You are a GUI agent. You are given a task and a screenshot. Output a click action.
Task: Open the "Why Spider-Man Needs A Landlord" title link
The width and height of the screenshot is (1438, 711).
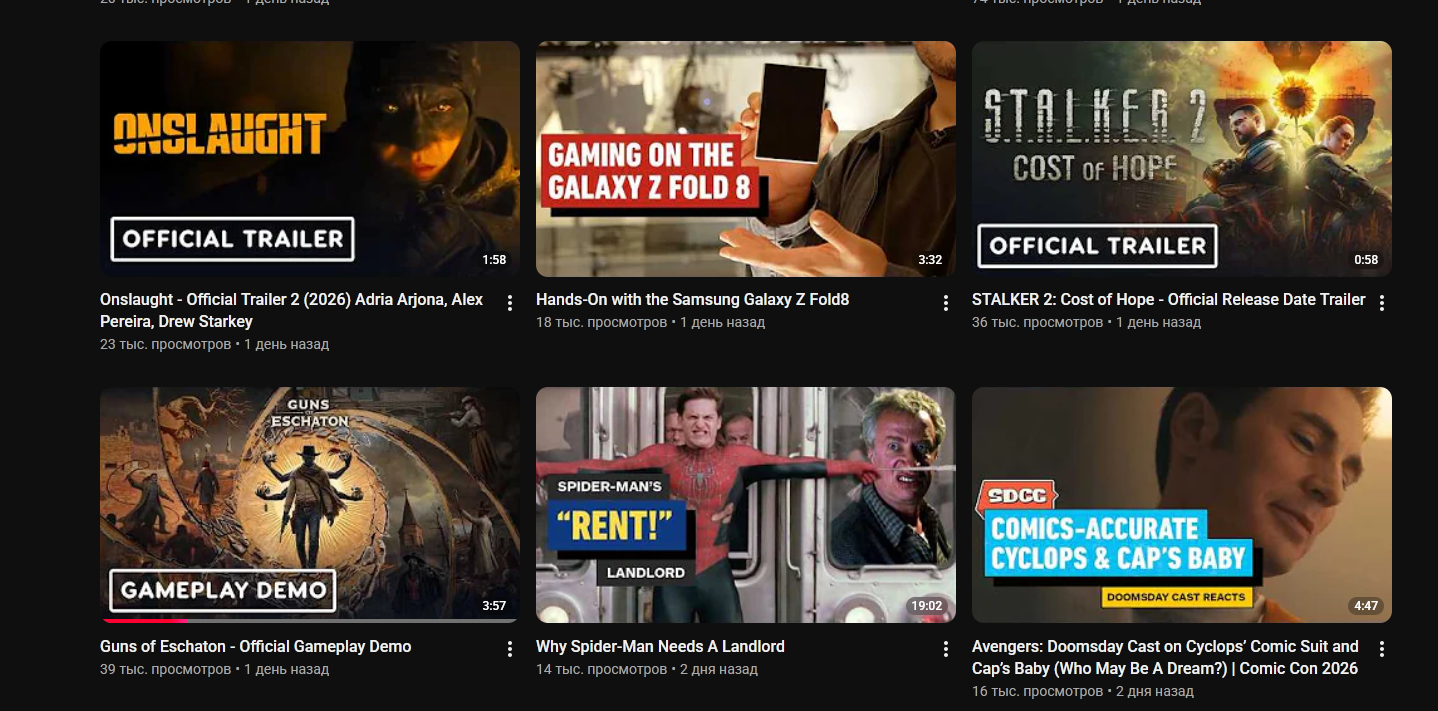tap(660, 646)
